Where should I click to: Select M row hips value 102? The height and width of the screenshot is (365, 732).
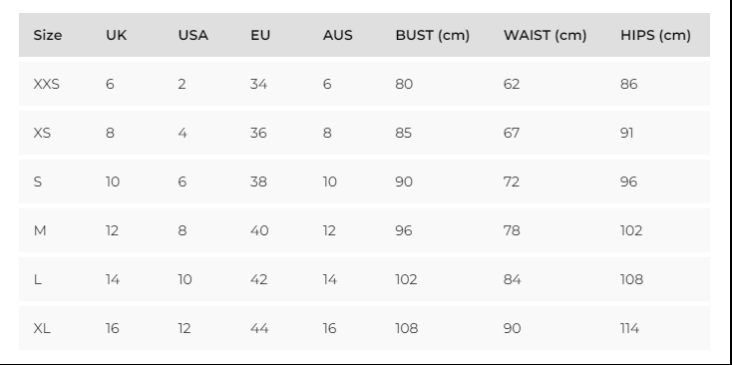click(631, 231)
